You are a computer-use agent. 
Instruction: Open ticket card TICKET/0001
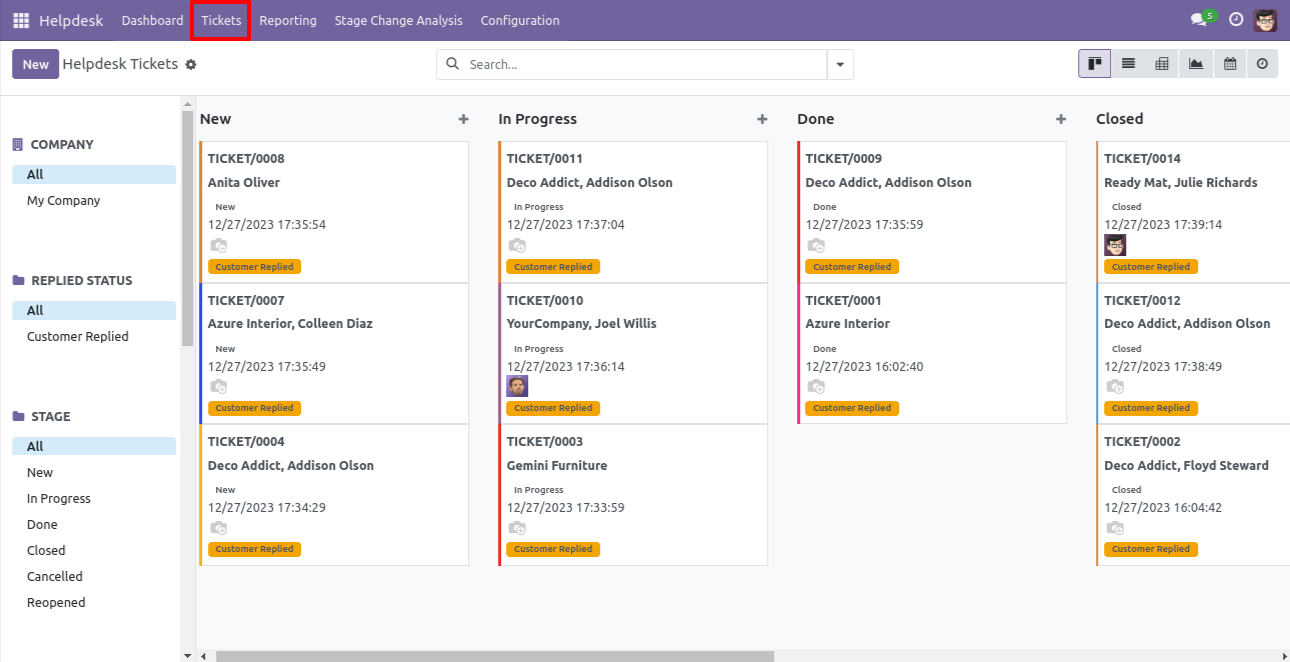(x=932, y=354)
